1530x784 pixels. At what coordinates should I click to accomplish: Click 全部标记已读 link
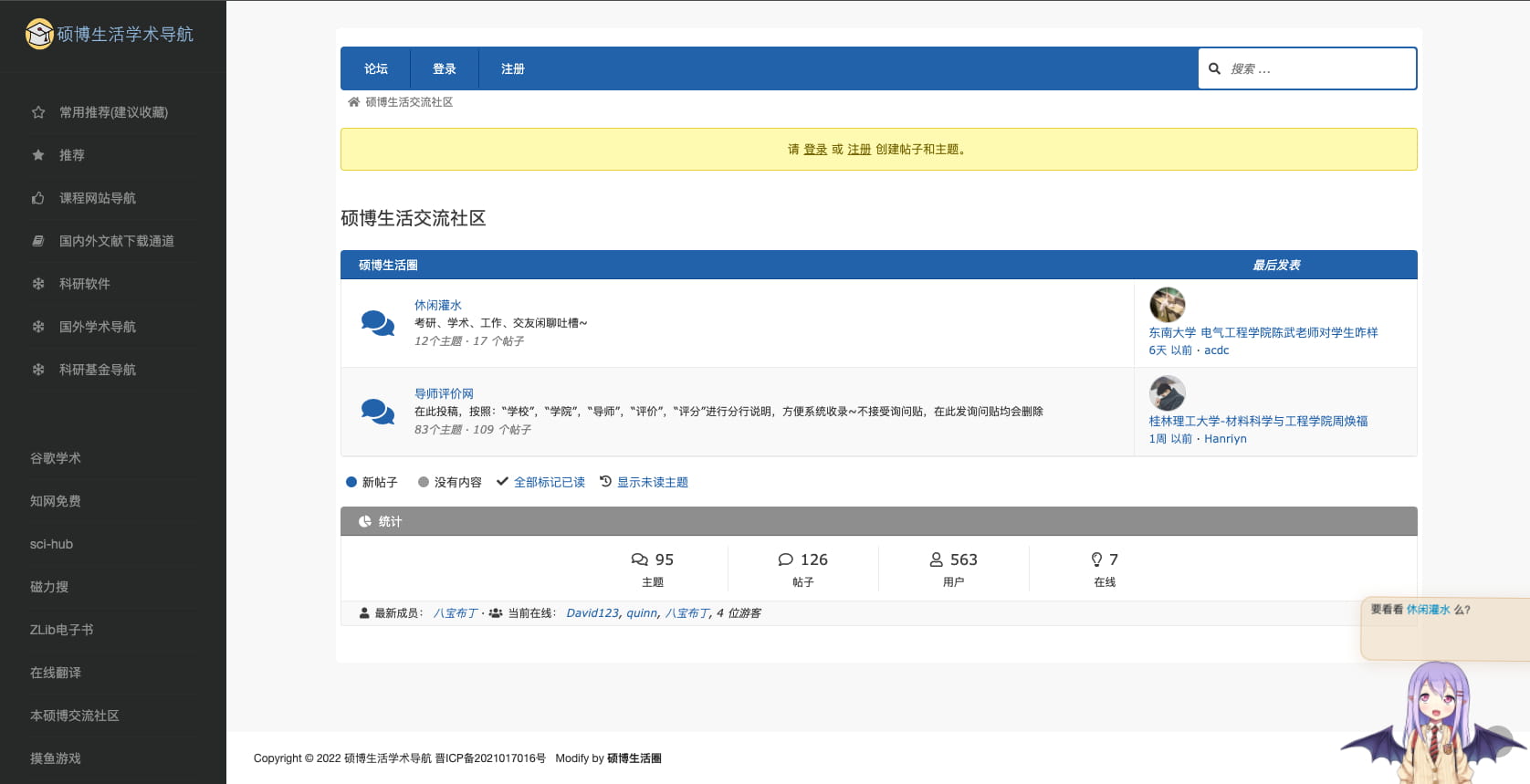coord(550,482)
